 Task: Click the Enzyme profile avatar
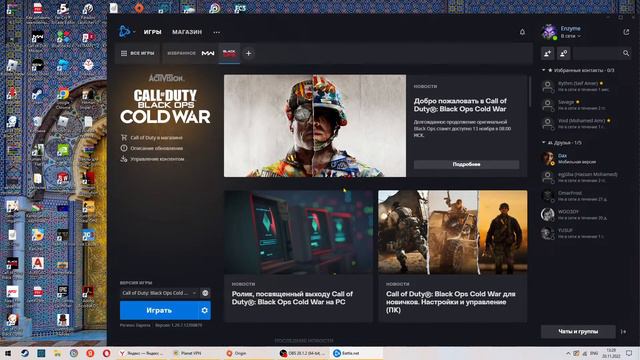click(x=549, y=32)
